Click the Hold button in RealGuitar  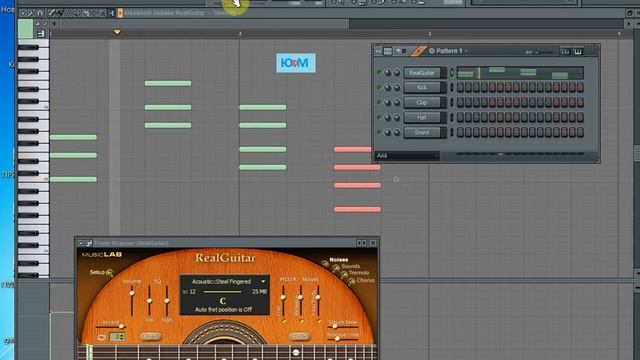(x=300, y=337)
